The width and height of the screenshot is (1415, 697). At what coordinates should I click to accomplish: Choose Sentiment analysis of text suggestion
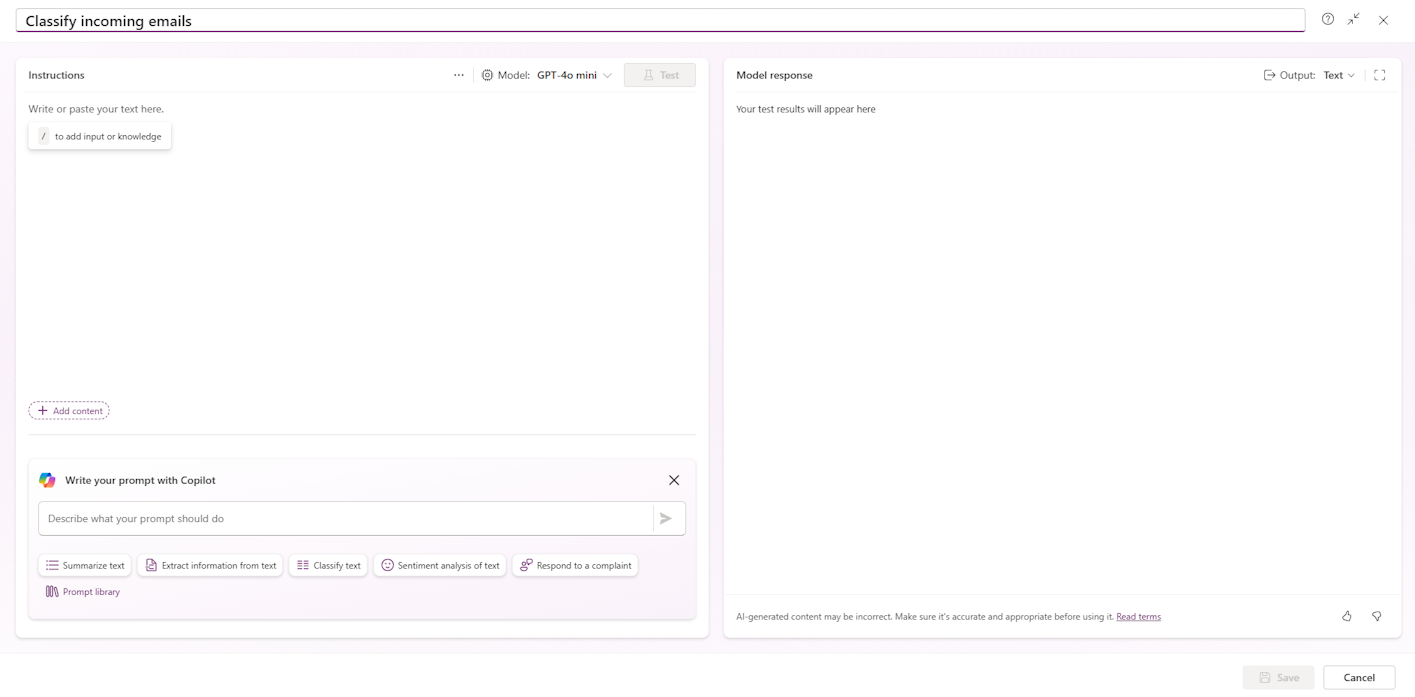(x=440, y=565)
